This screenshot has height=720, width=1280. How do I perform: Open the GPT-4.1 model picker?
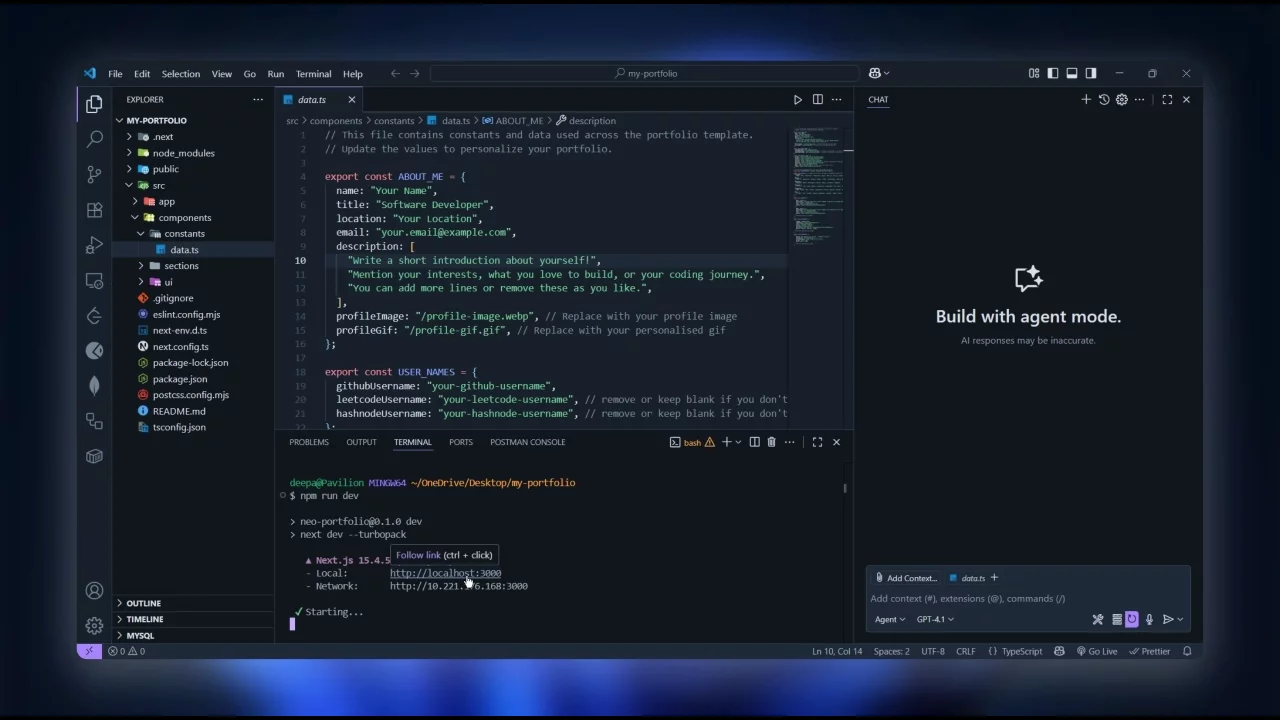(935, 619)
